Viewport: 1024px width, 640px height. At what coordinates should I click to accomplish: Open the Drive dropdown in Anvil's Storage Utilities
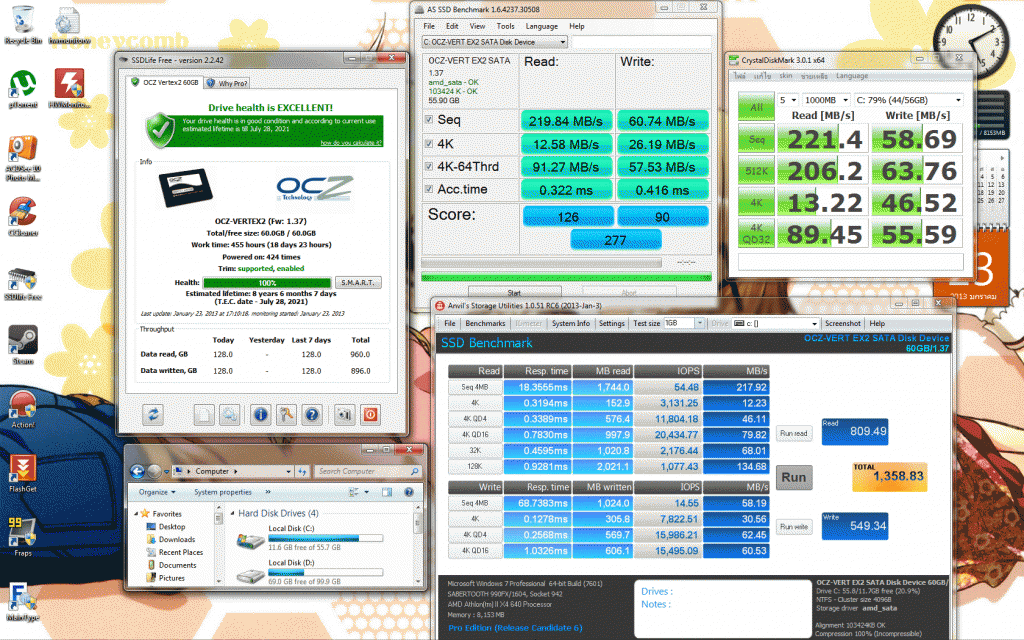click(775, 323)
